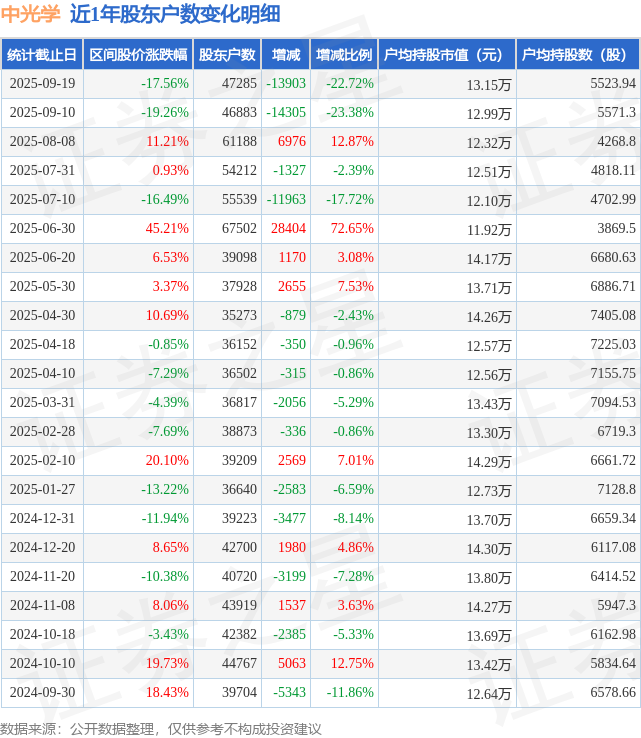This screenshot has width=641, height=738.
Task: Click the 数据来源 footer disclaimer text
Action: [161, 728]
